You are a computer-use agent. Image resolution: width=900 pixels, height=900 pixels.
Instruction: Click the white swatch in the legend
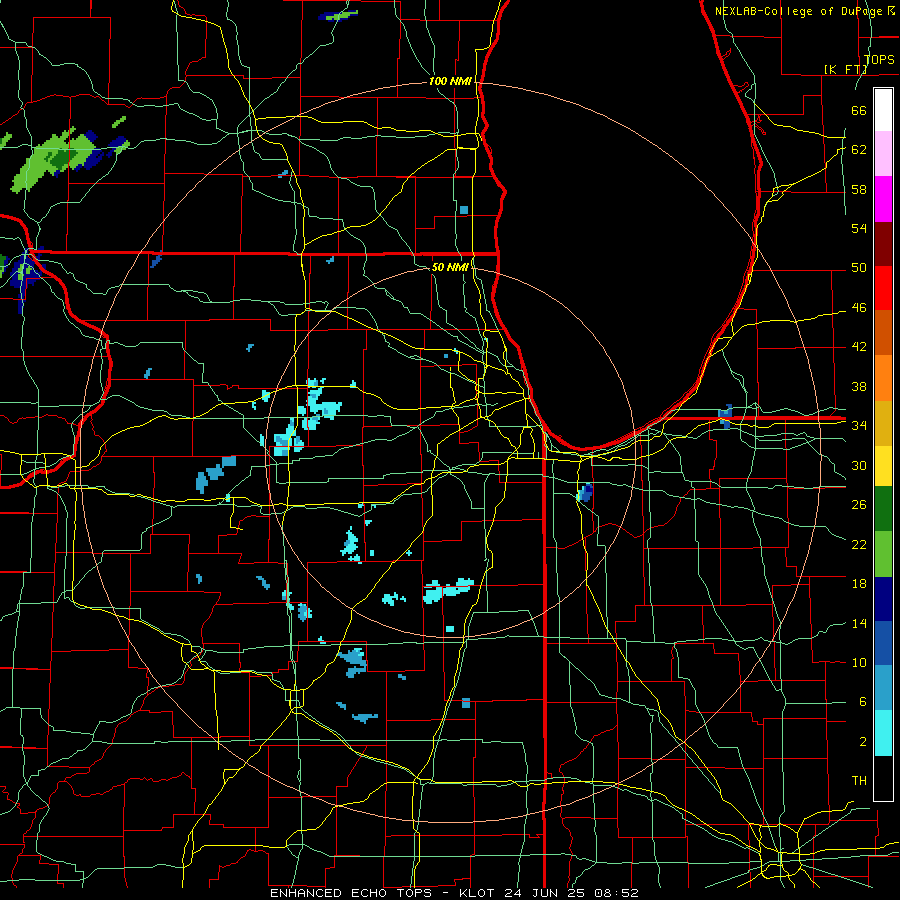tap(883, 110)
